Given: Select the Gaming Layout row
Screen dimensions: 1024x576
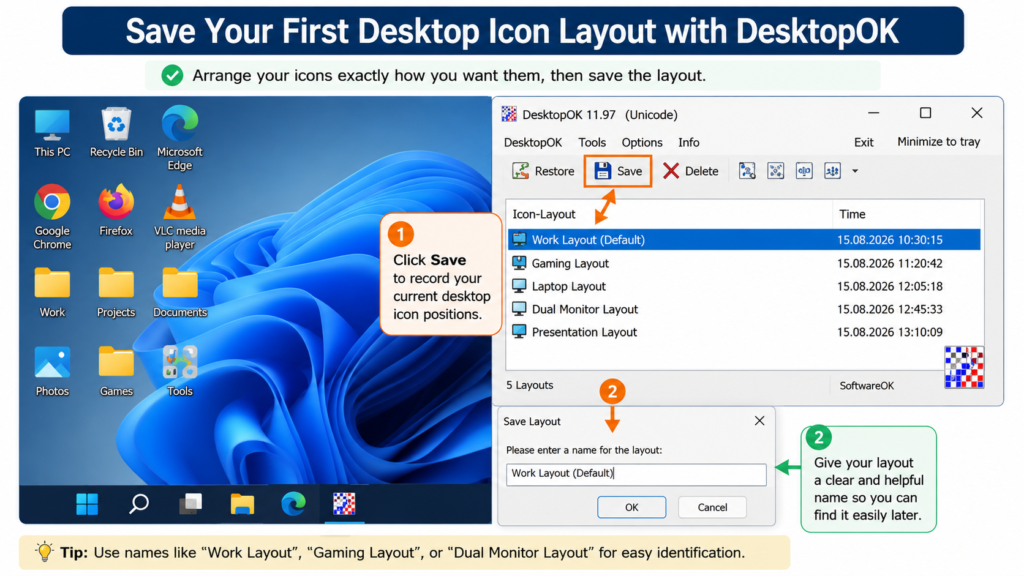Looking at the screenshot, I should (x=744, y=263).
